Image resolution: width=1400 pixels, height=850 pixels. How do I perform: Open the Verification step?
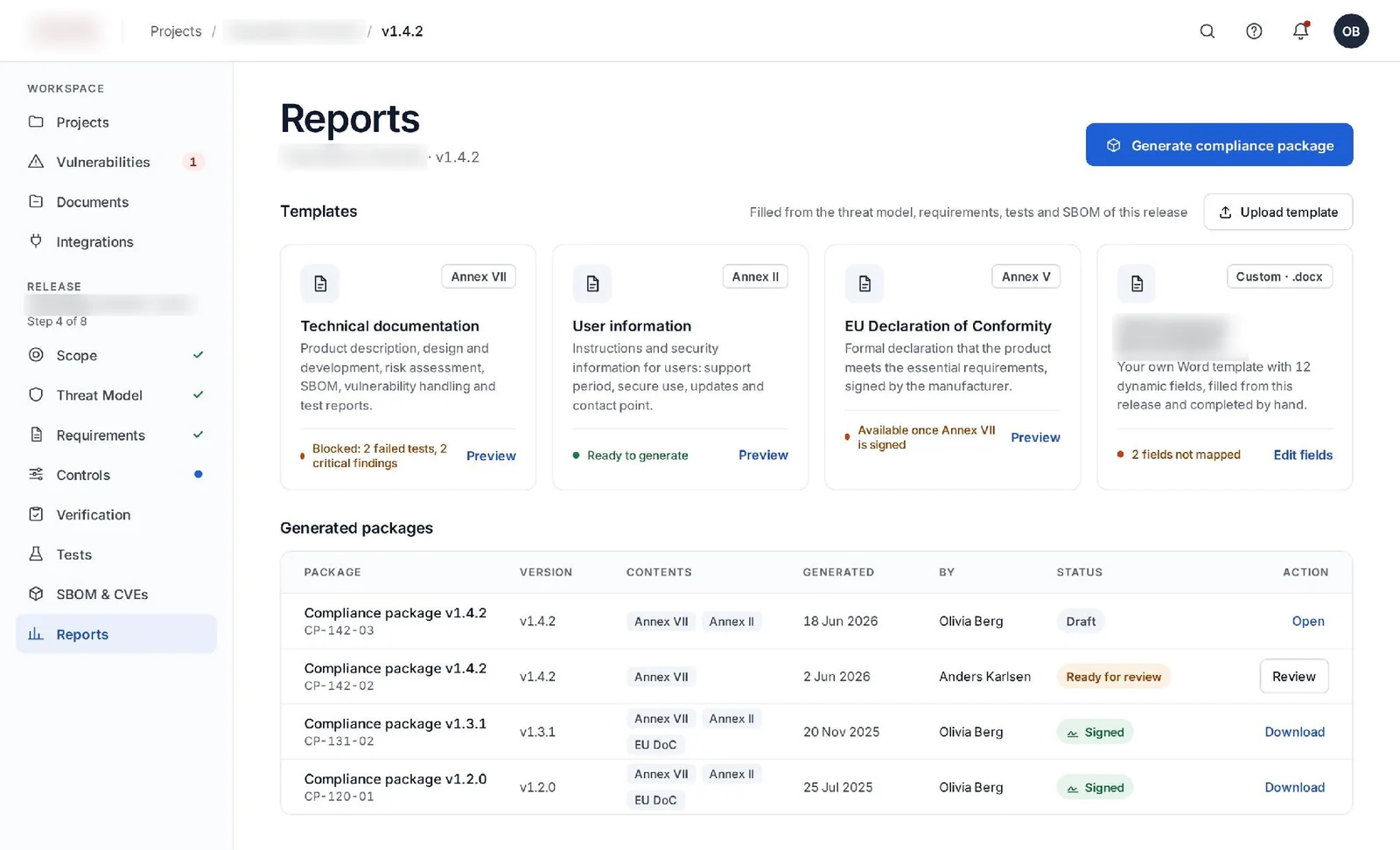click(x=116, y=514)
